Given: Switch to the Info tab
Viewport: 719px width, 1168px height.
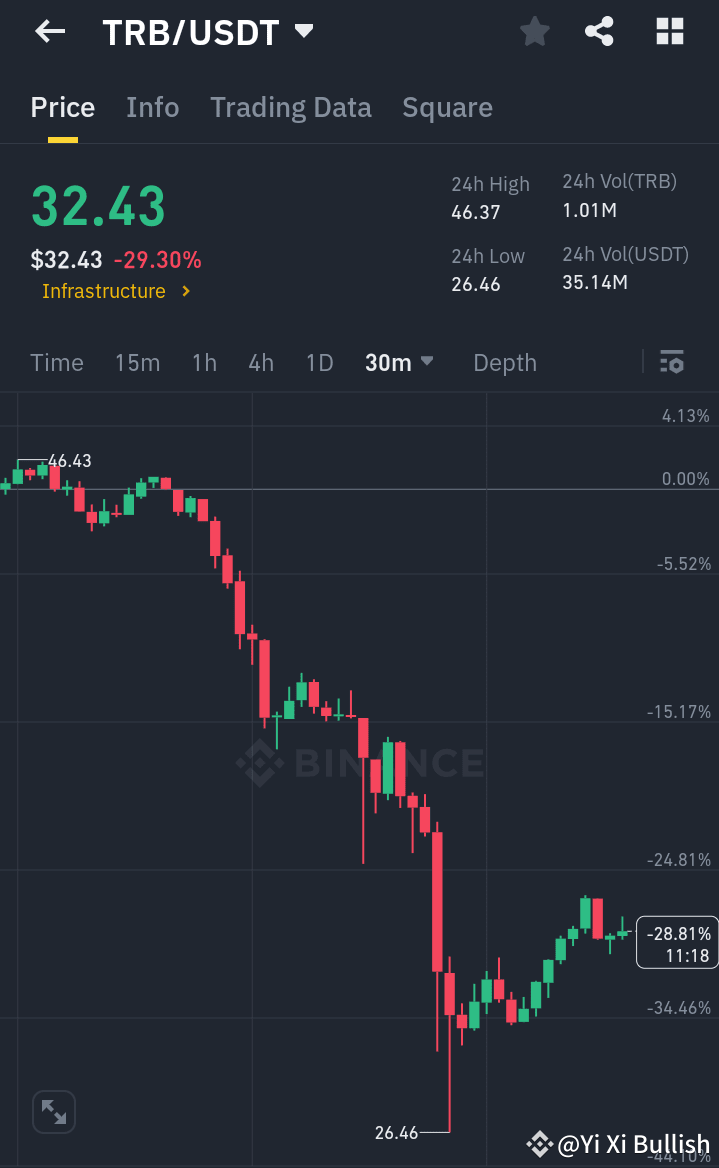Looking at the screenshot, I should tap(152, 107).
